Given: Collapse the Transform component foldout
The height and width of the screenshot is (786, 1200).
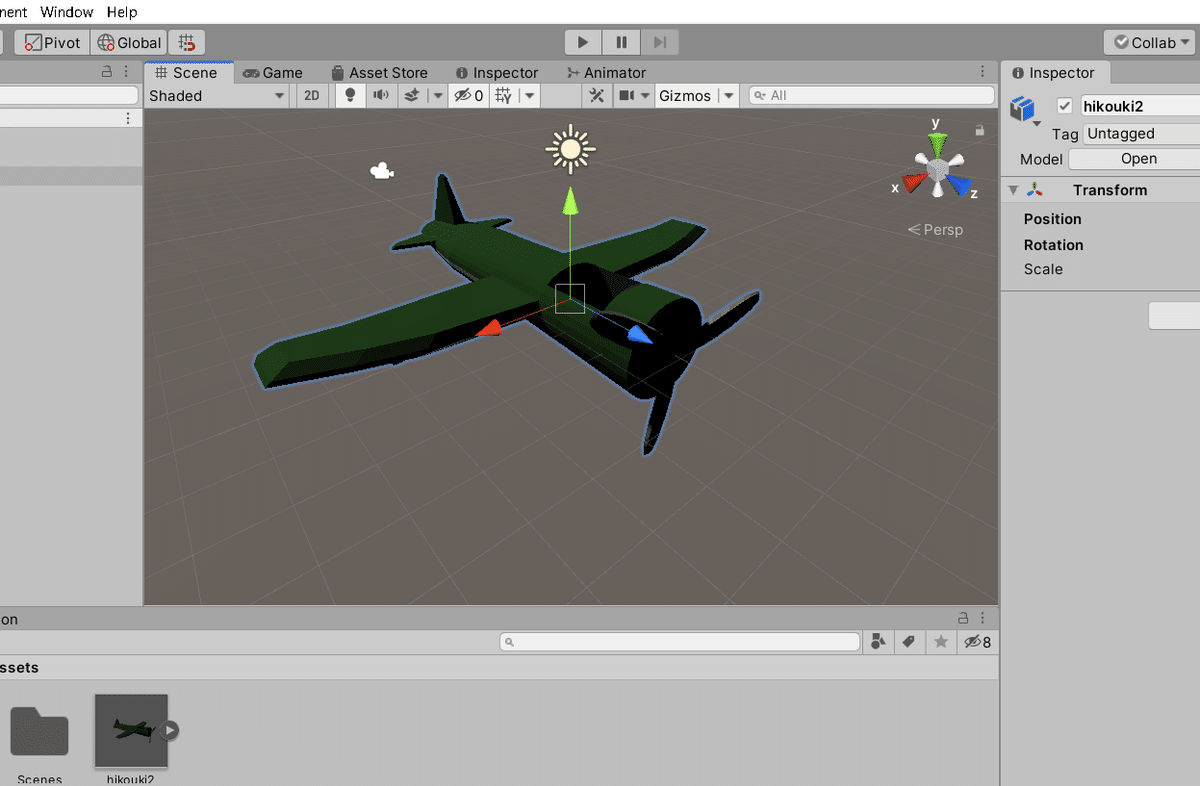Looking at the screenshot, I should tap(1014, 190).
